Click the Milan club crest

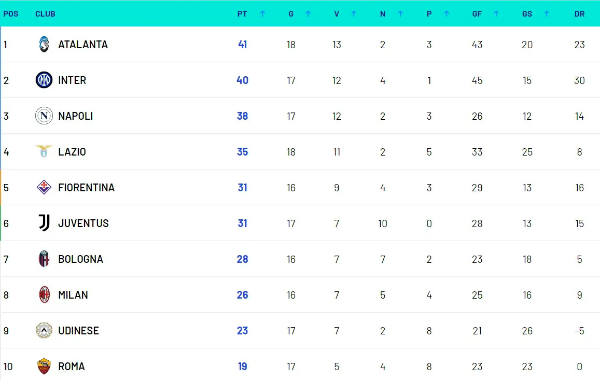pyautogui.click(x=44, y=295)
